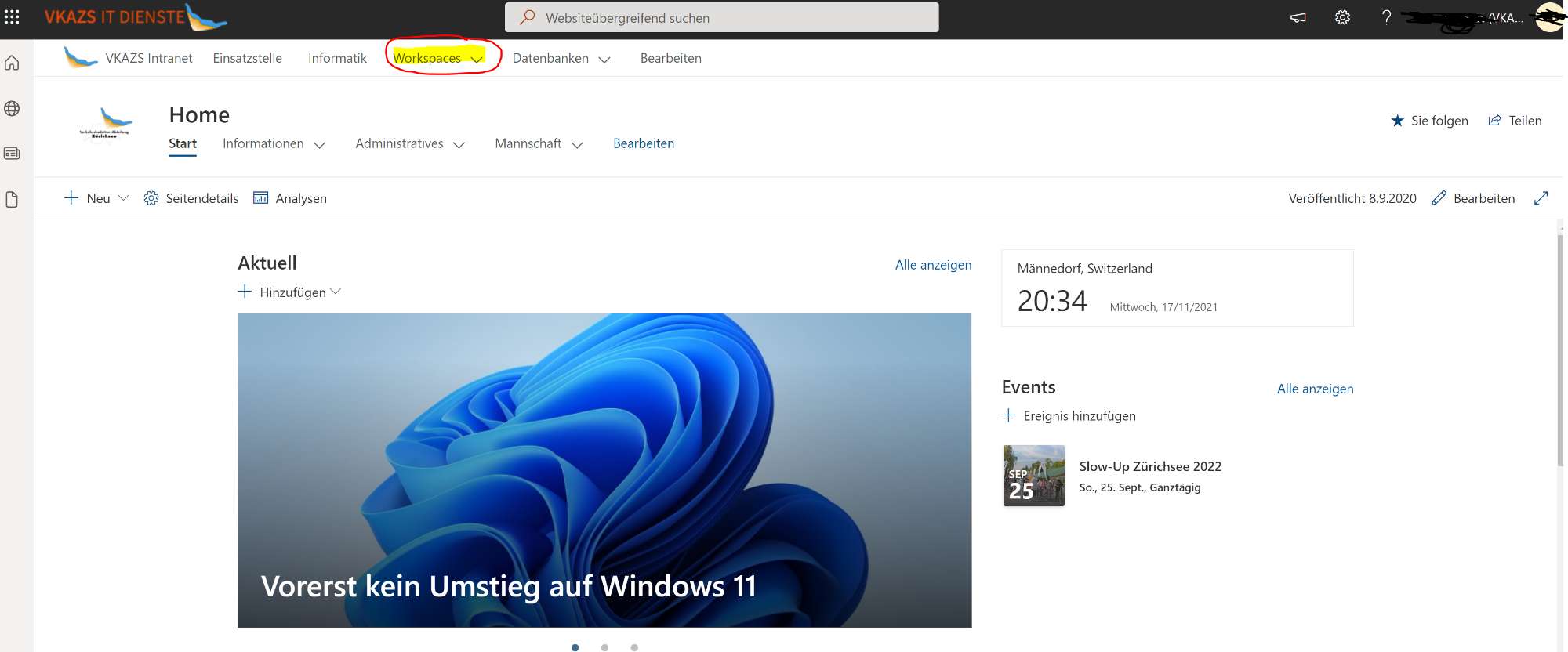The height and width of the screenshot is (652, 1568).
Task: Open the Hinzufügen dropdown under Aktuell
Action: point(289,292)
